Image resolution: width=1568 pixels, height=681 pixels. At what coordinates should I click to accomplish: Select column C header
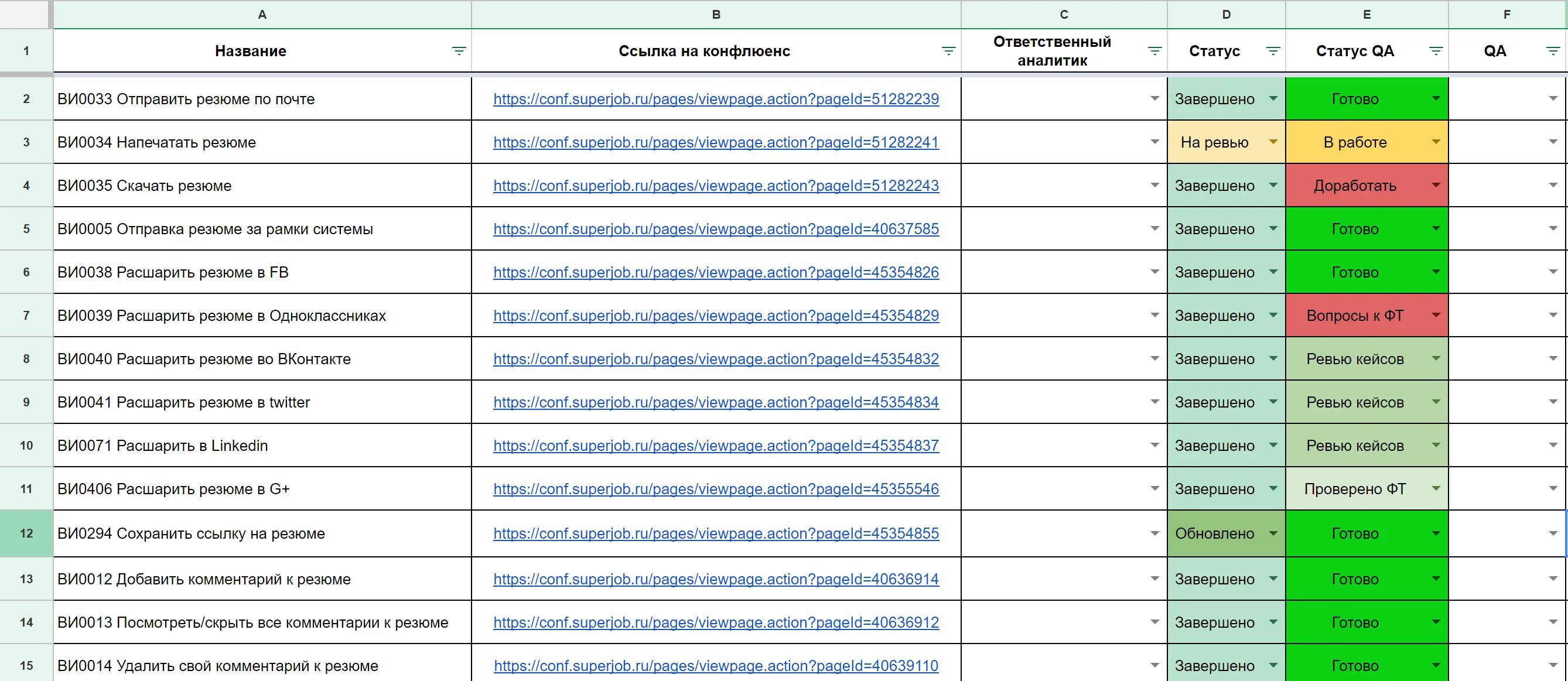coord(1064,15)
